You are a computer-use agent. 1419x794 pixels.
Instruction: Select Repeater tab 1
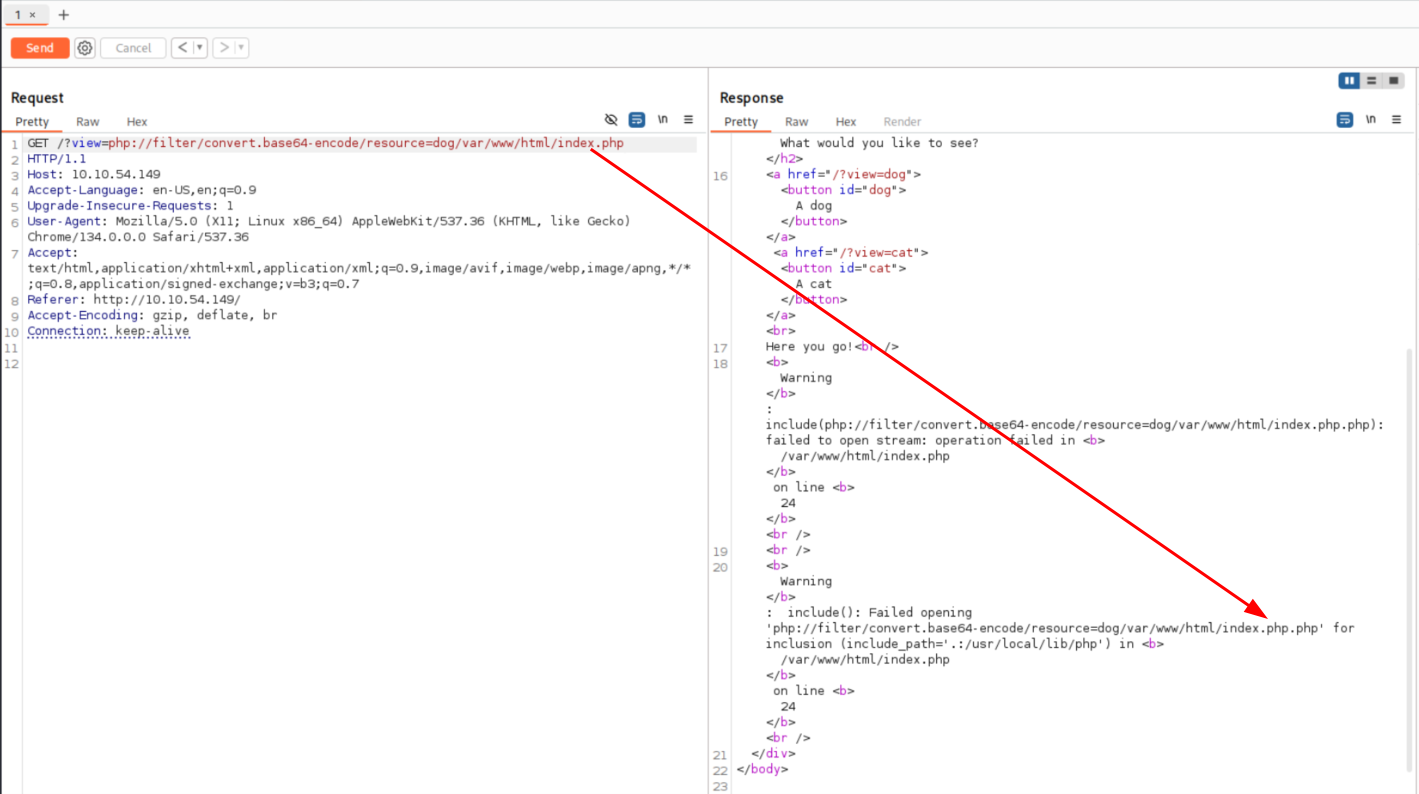pos(18,15)
